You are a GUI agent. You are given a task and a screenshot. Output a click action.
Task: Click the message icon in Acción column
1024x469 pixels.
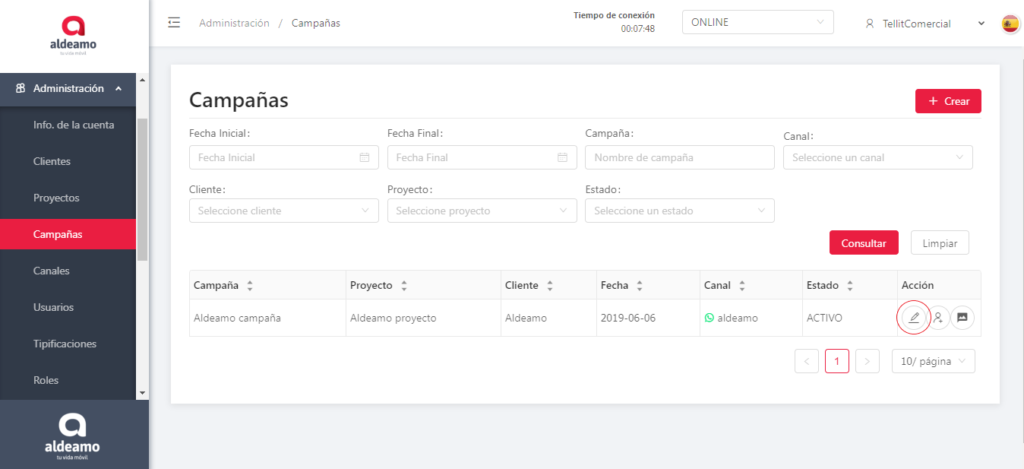tap(962, 318)
